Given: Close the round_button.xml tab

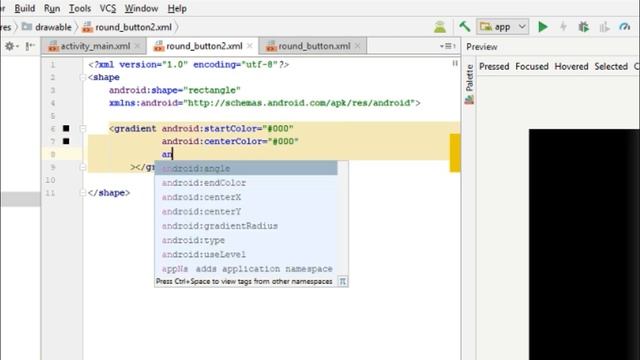Looking at the screenshot, I should pos(358,46).
